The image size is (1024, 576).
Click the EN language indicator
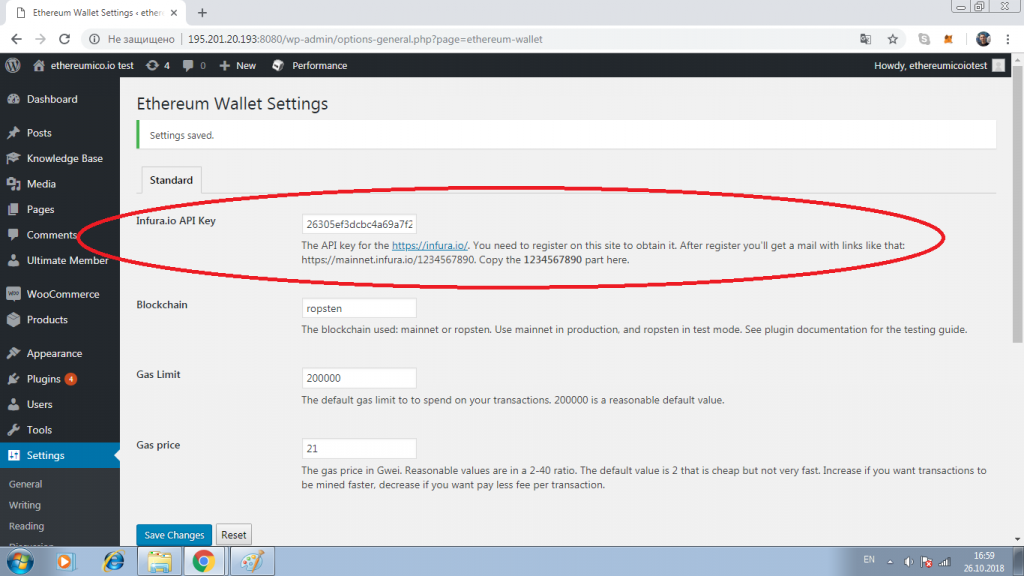pos(869,560)
